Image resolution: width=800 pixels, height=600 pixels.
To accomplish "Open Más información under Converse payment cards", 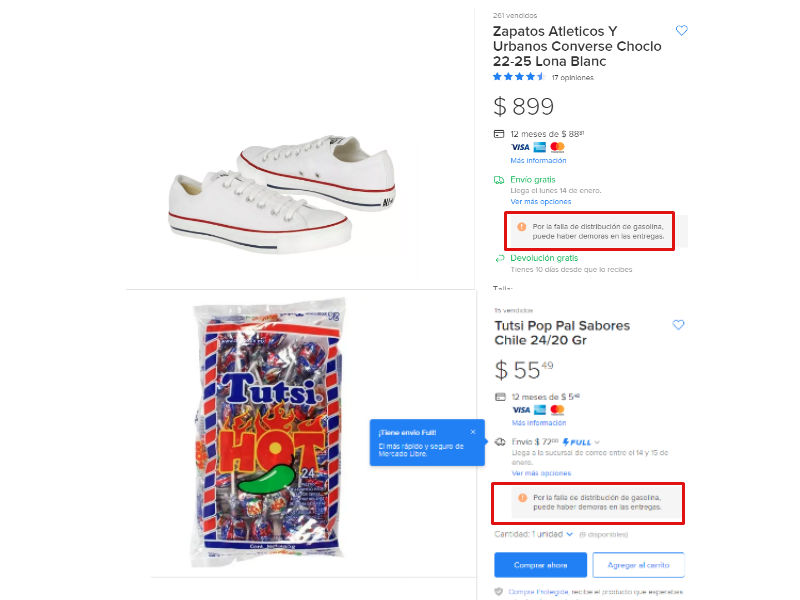I will coord(538,160).
